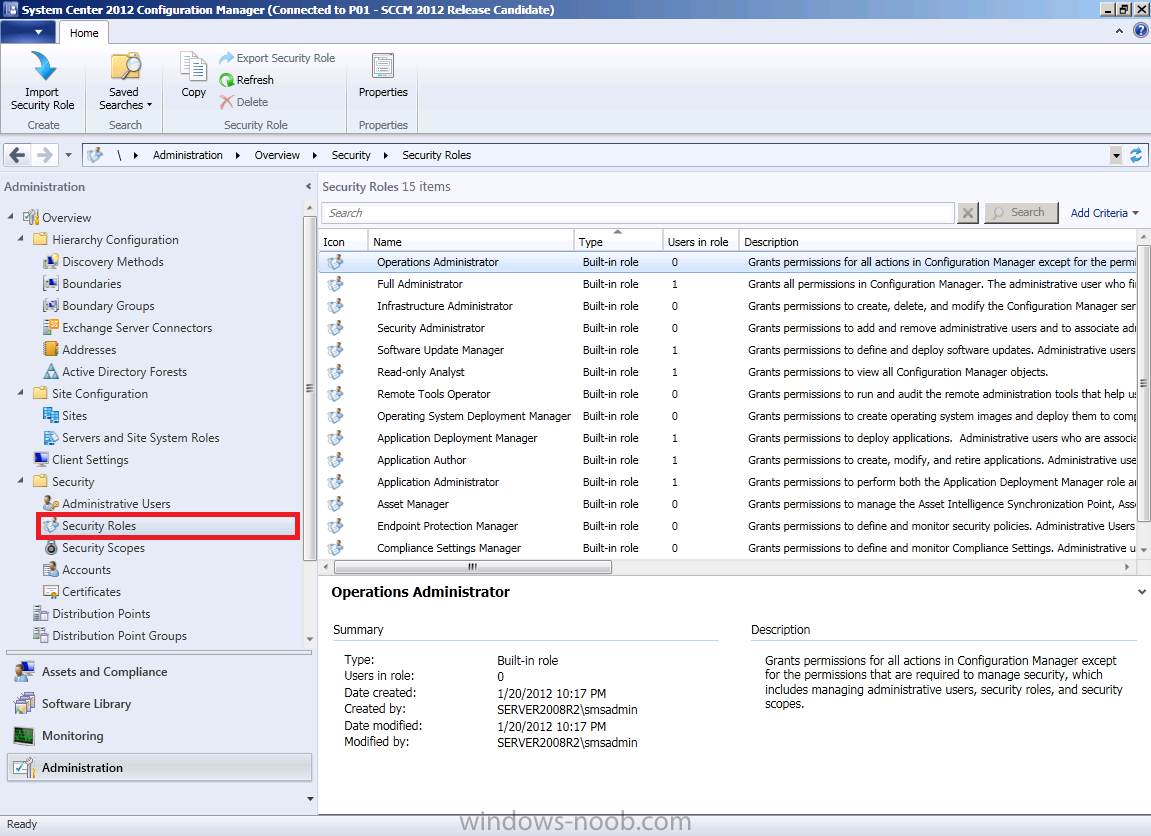Open the Add Criteria dropdown
1151x836 pixels.
(x=1104, y=213)
